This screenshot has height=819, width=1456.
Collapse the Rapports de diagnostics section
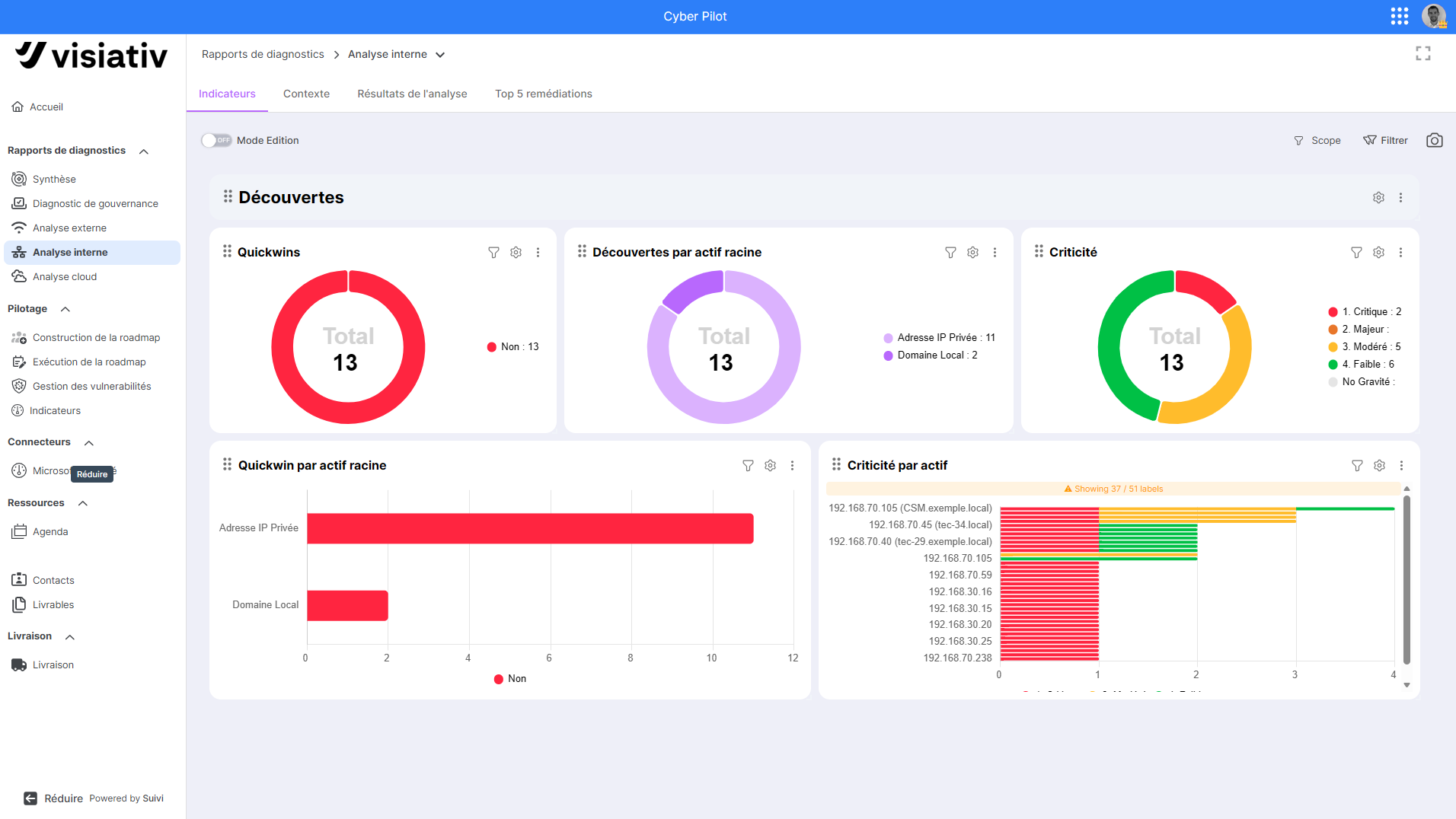[144, 151]
